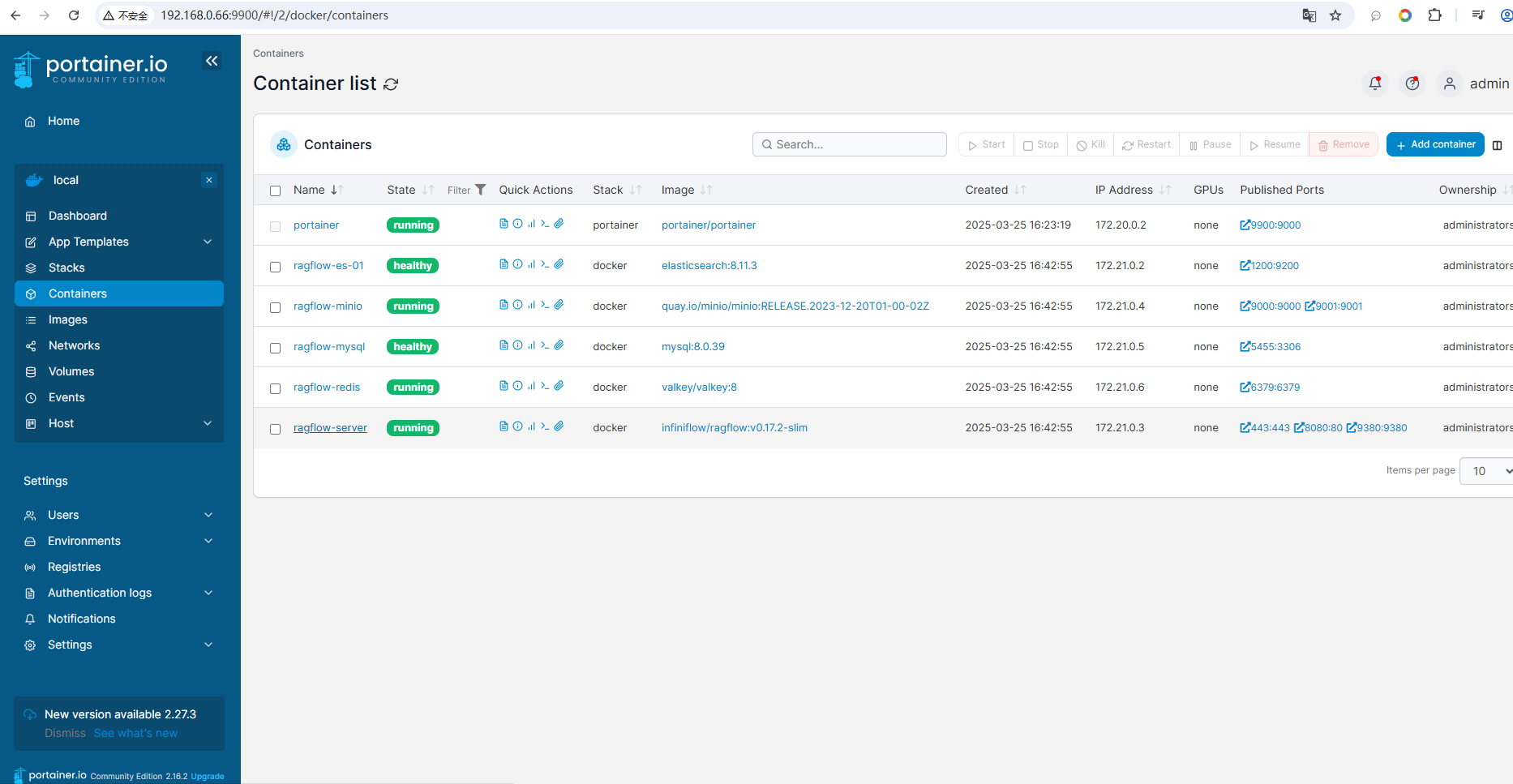
Task: Tick the ragflow-es-01 checkbox
Action: (x=275, y=267)
